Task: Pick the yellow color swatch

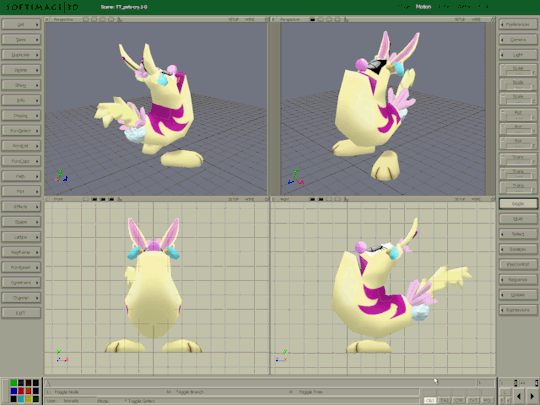Action: tap(28, 398)
